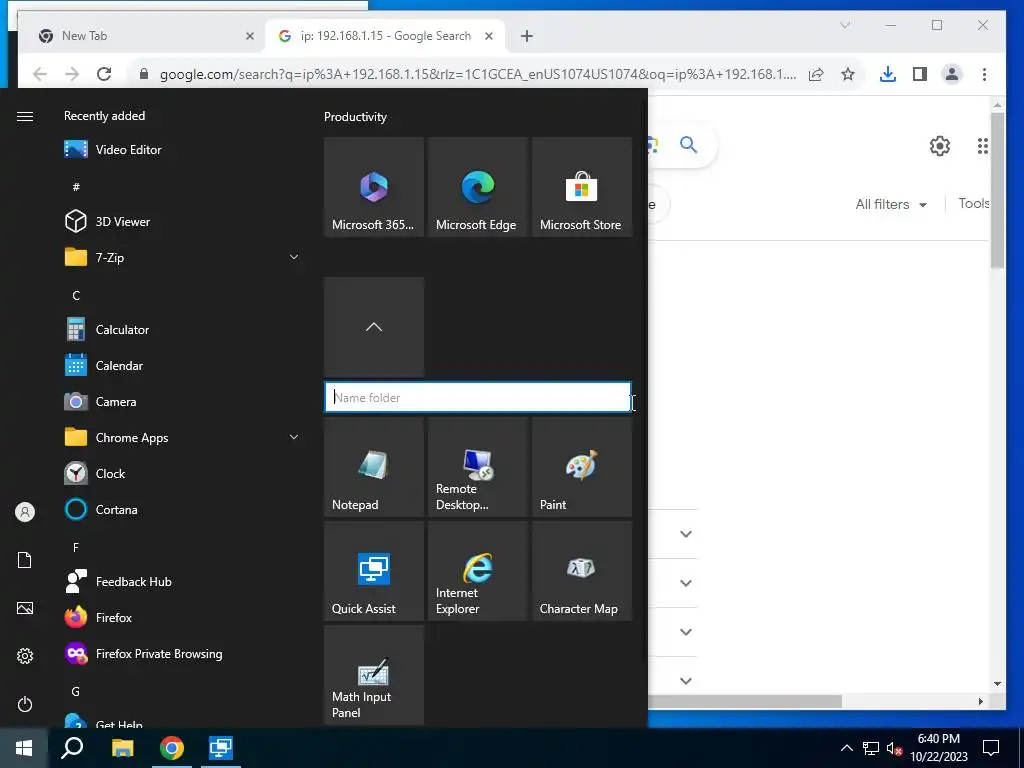Launch Remote Desktop tile
Viewport: 1024px width, 768px height.
(x=478, y=467)
